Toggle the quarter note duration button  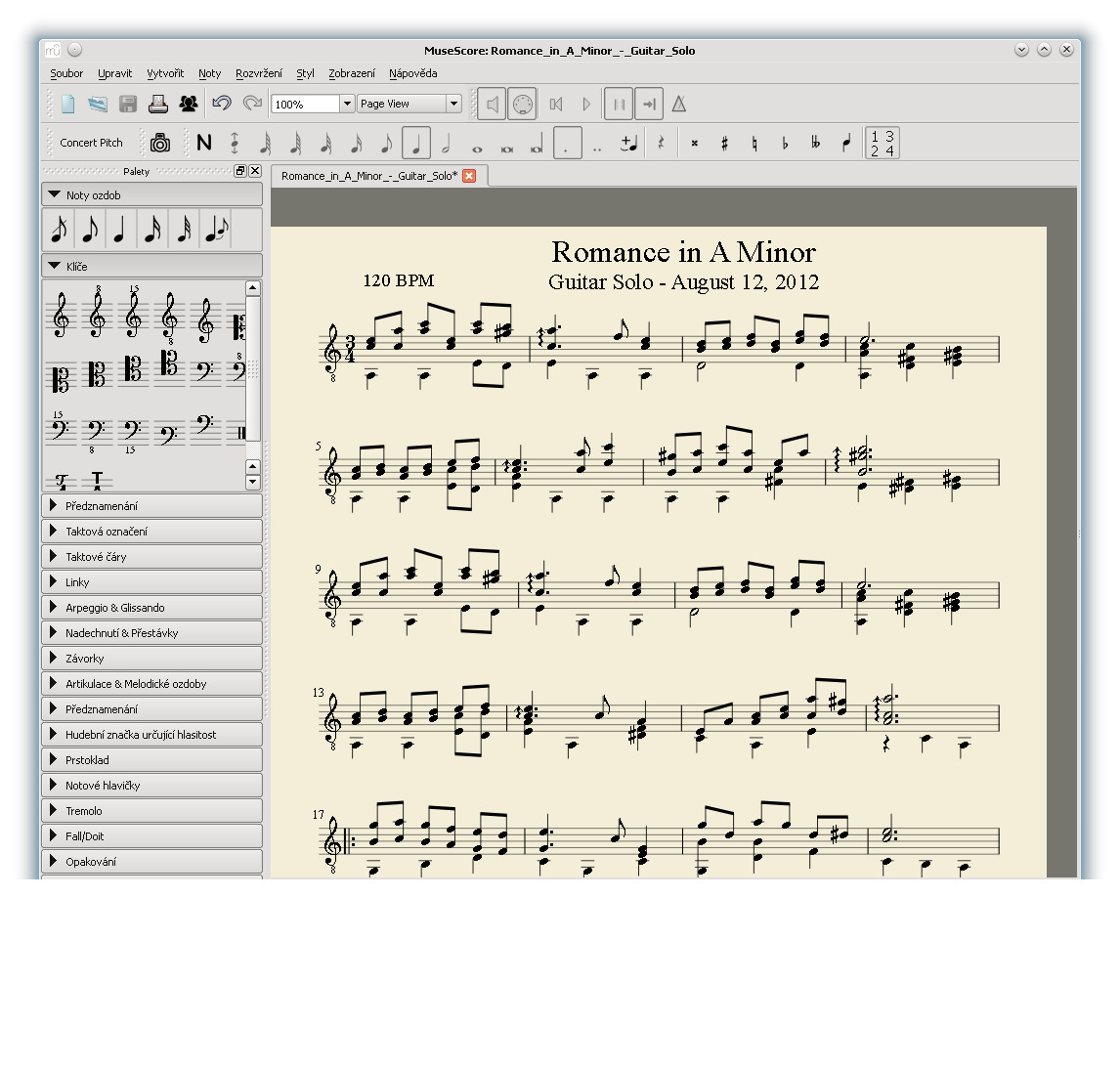[x=415, y=144]
